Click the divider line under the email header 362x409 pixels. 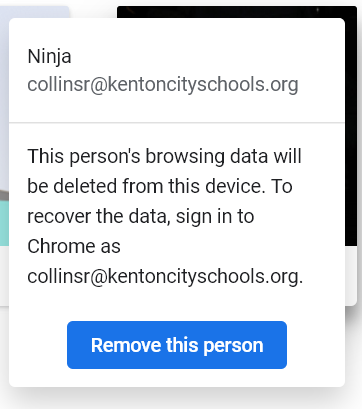tap(177, 123)
